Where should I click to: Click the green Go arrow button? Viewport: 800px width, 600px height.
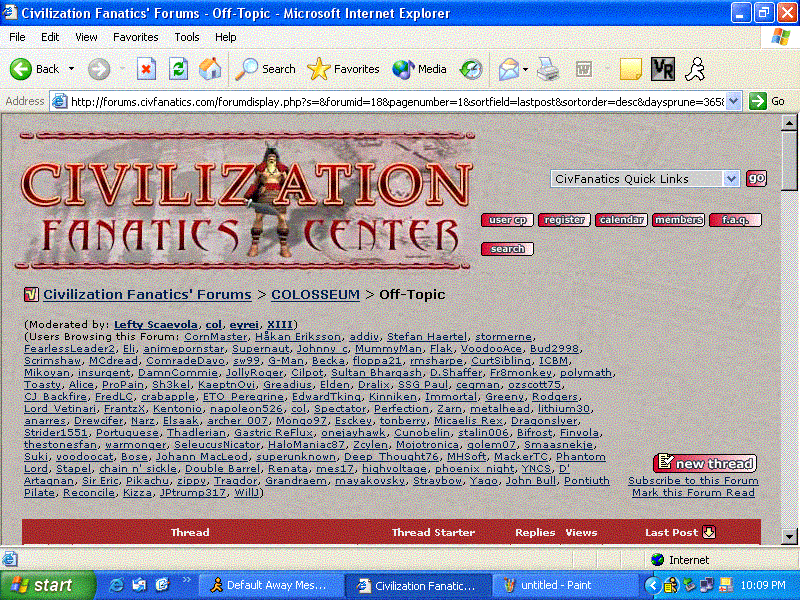coord(758,101)
